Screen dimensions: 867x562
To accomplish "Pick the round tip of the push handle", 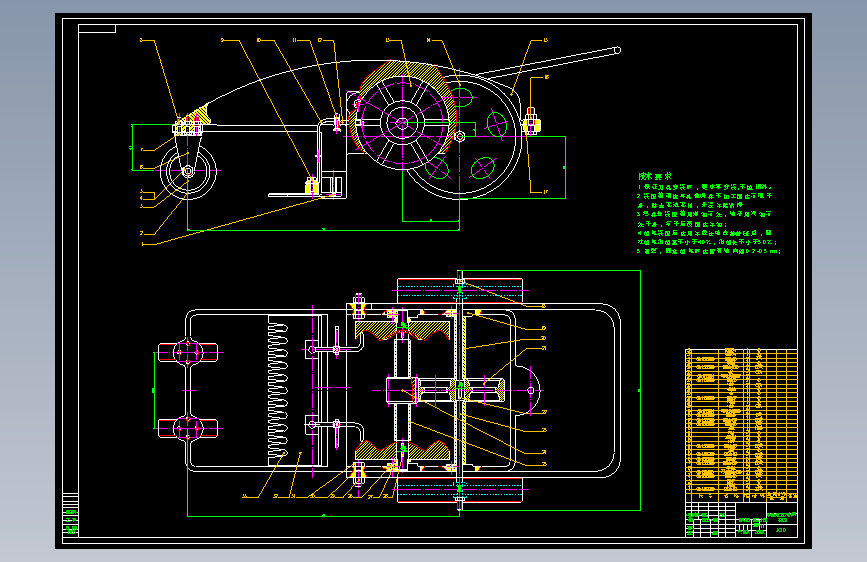I will [x=618, y=50].
